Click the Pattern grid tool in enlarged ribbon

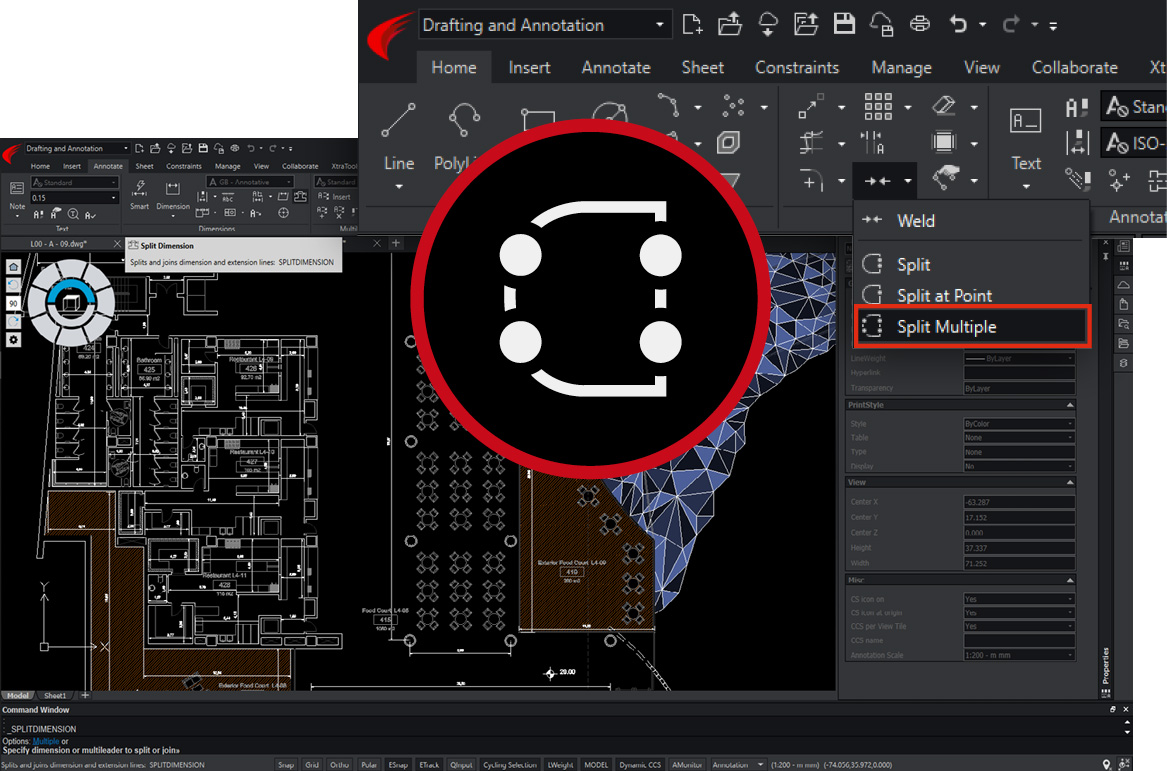tap(878, 106)
